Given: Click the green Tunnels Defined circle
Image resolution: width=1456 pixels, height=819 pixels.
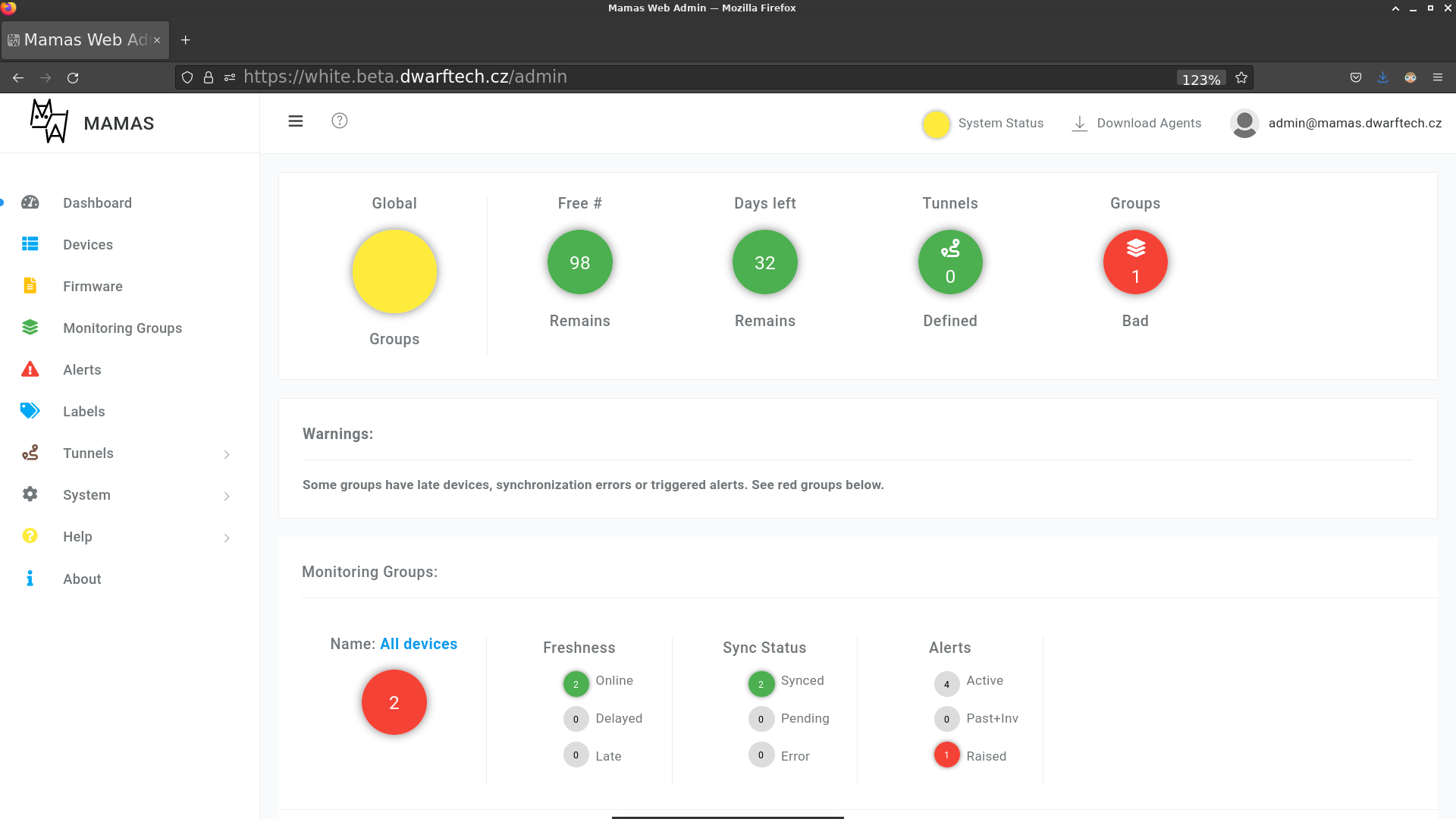Looking at the screenshot, I should pyautogui.click(x=950, y=262).
